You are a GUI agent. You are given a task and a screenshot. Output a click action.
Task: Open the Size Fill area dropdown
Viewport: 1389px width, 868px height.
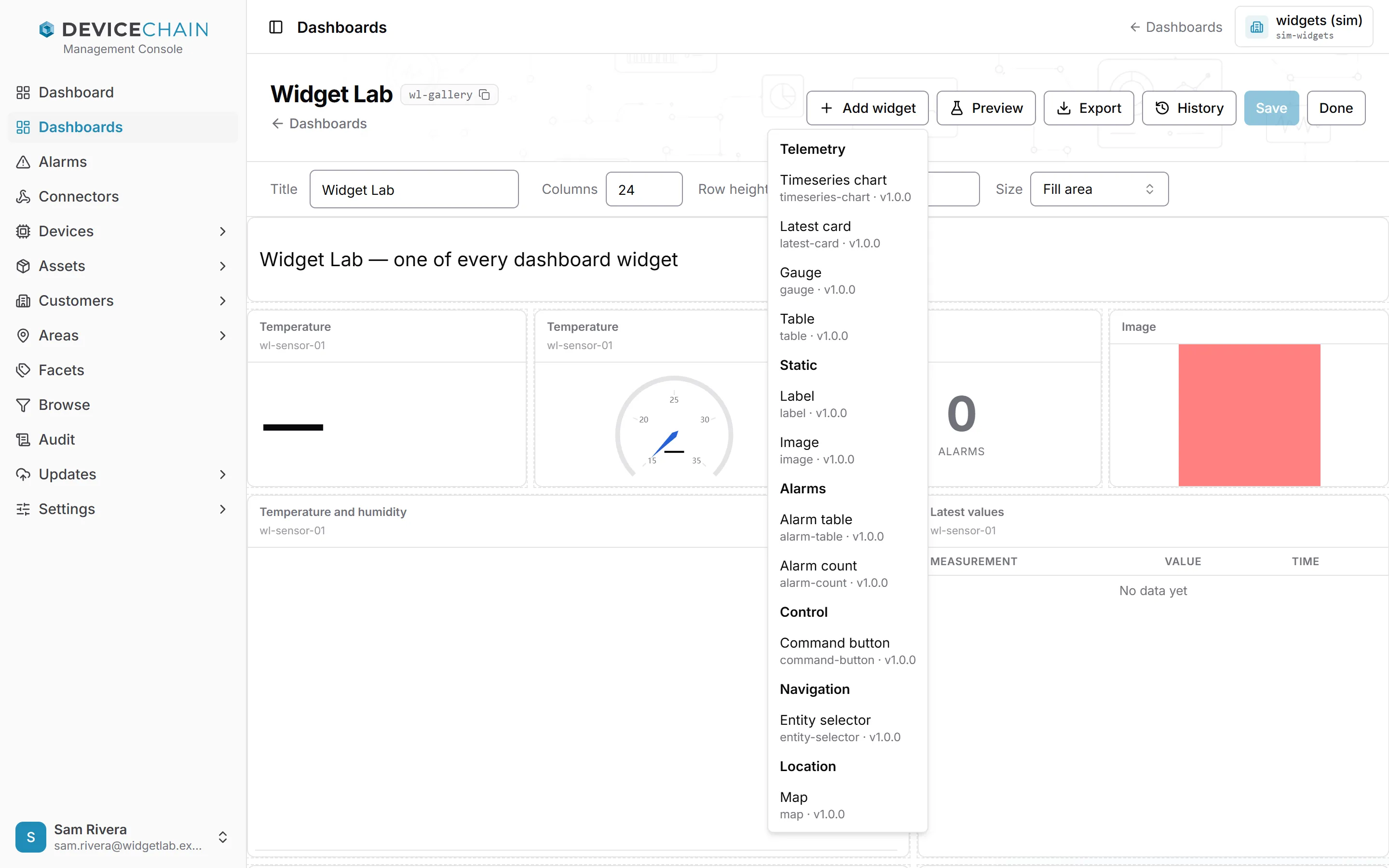click(1099, 189)
